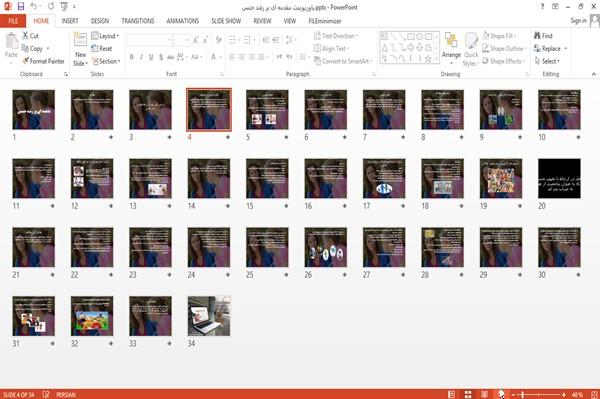Viewport: 600px width, 399px height.
Task: Clear all formatting icon
Action: [218, 40]
